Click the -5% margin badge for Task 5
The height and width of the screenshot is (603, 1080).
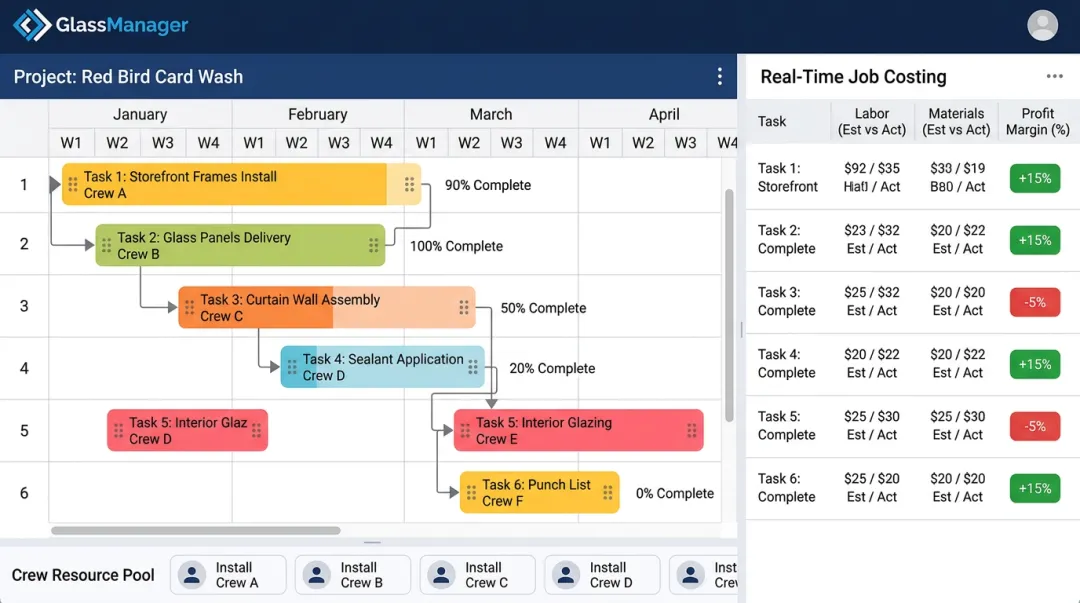(1035, 427)
